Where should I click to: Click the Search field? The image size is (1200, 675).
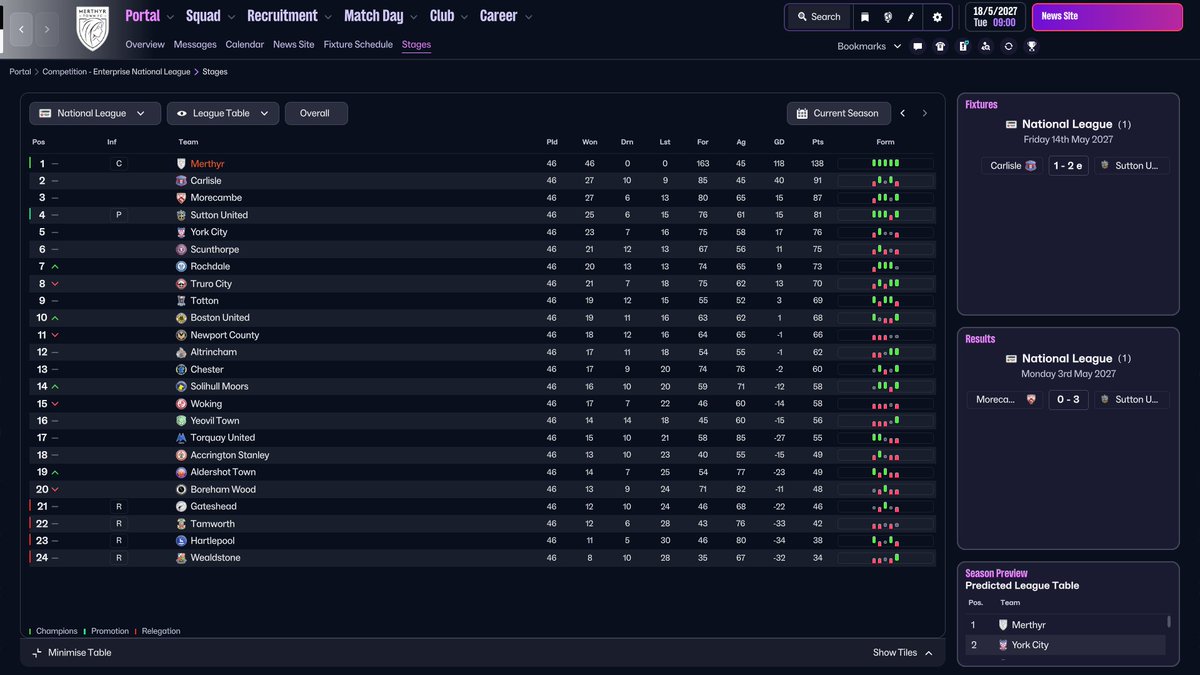point(819,17)
